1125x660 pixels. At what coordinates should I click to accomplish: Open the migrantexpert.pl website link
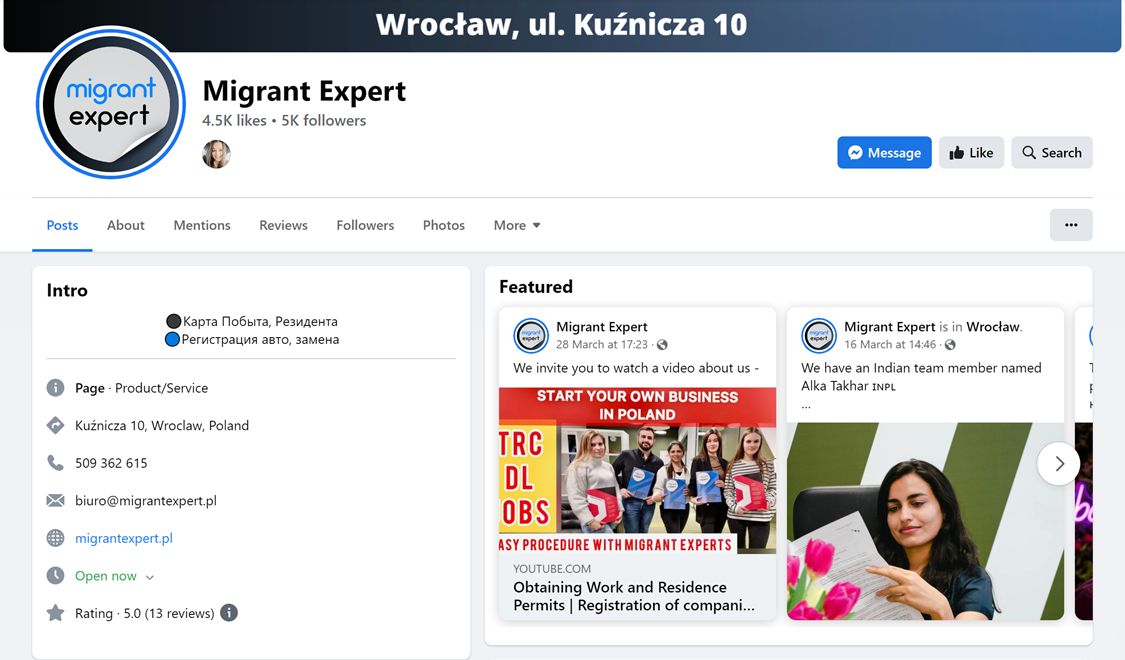[x=124, y=538]
